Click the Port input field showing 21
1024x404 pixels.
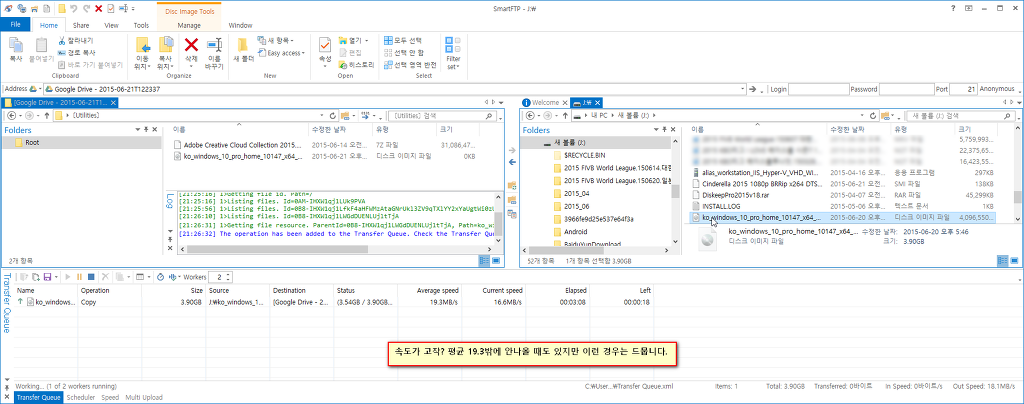pyautogui.click(x=963, y=89)
